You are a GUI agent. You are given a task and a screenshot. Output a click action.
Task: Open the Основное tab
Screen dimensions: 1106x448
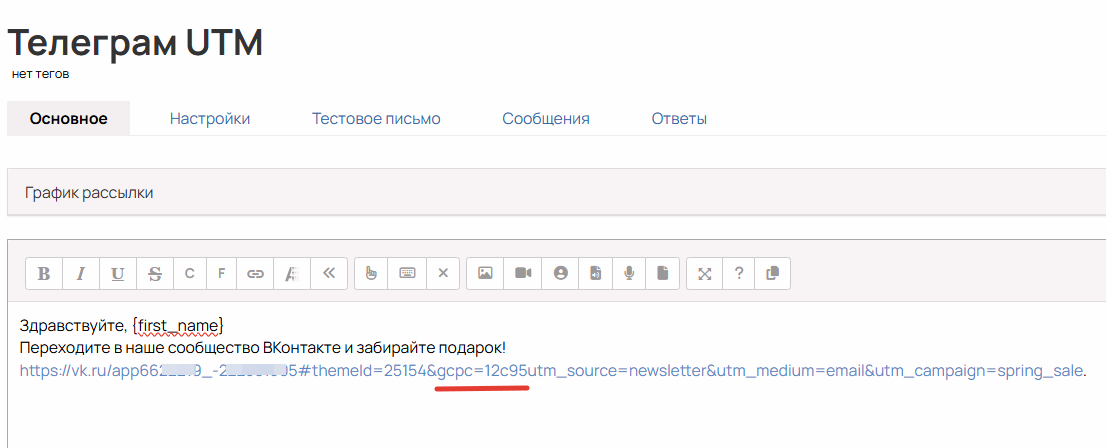(x=68, y=119)
